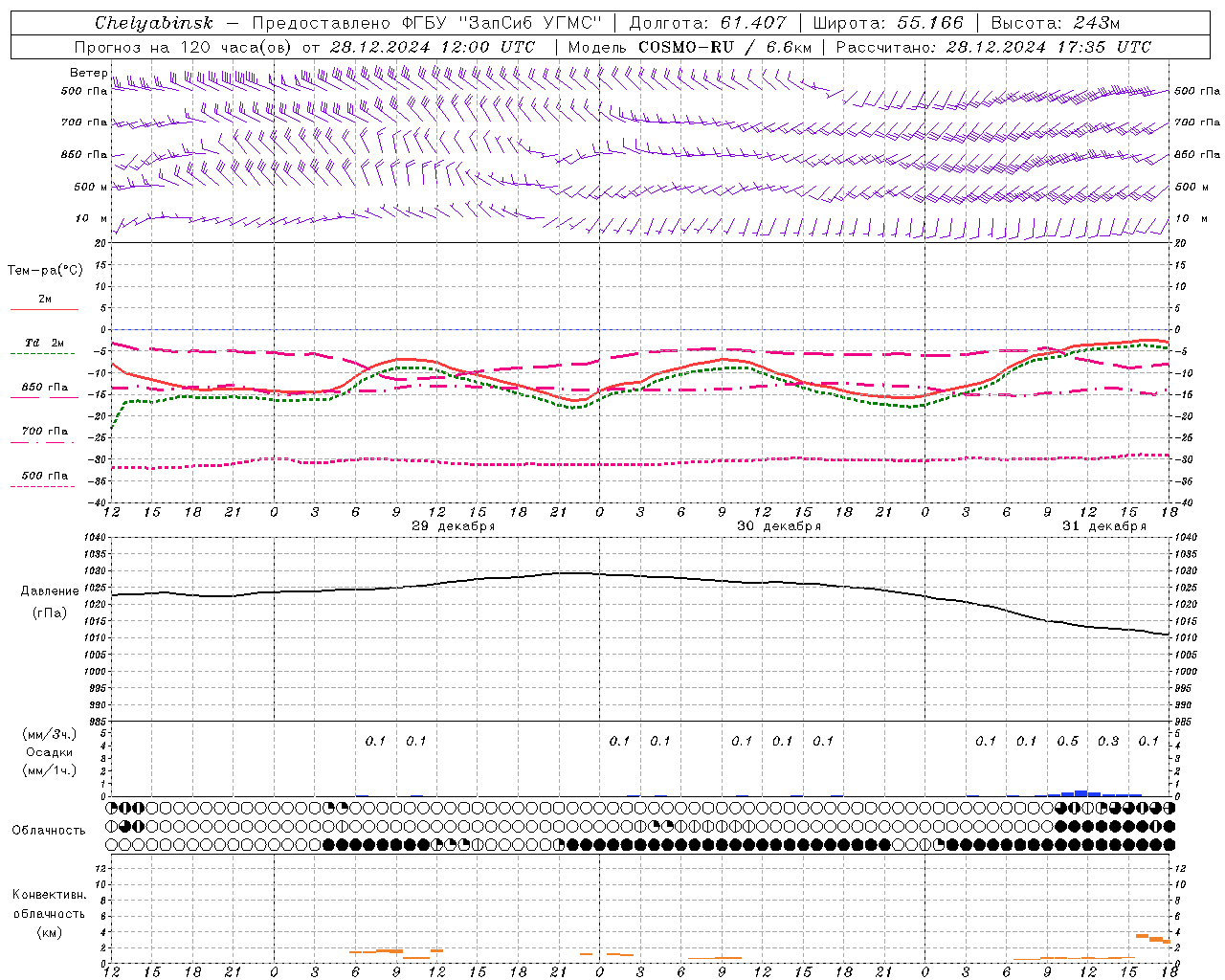Click the 'Конвективн.' convective cloud label
The image size is (1225, 980).
click(x=49, y=895)
